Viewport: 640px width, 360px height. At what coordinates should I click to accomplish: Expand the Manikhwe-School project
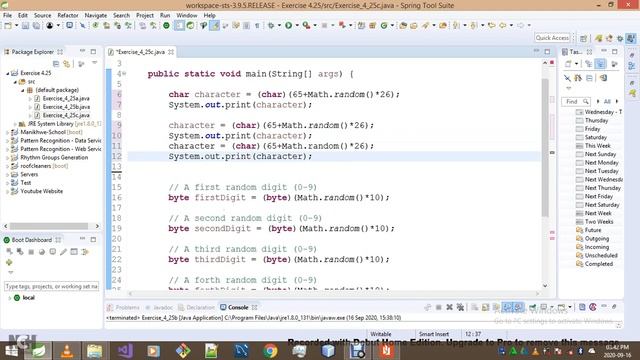[7, 132]
